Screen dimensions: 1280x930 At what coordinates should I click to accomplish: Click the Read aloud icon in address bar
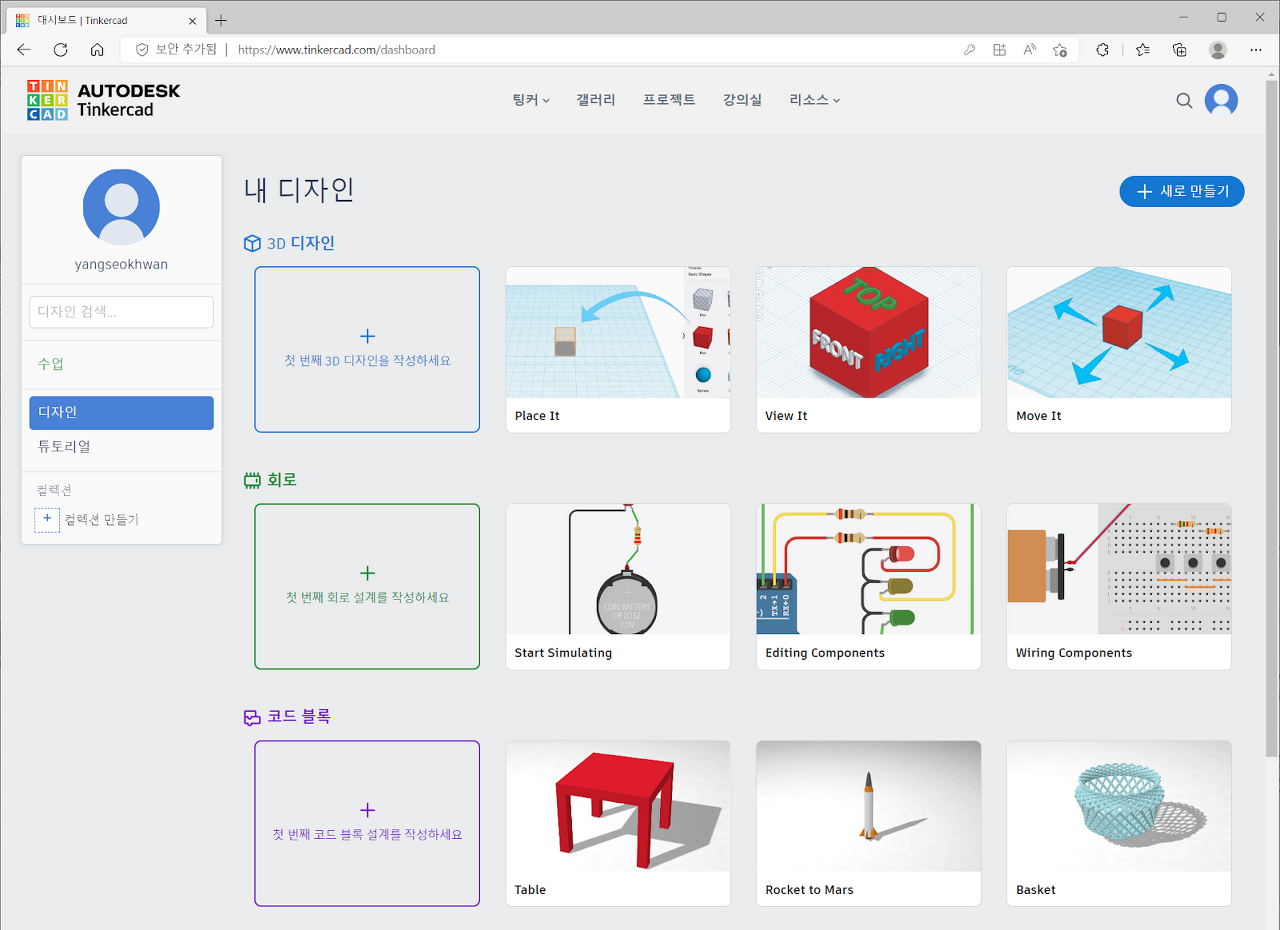tap(1029, 49)
